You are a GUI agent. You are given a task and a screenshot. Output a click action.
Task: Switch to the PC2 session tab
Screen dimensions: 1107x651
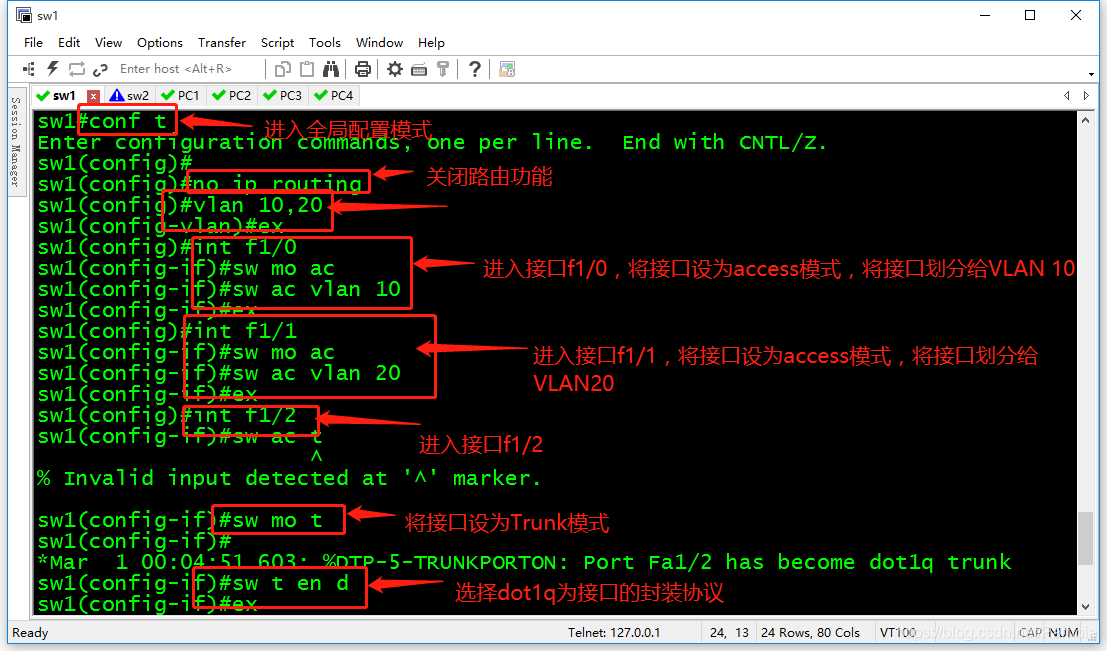coord(232,95)
